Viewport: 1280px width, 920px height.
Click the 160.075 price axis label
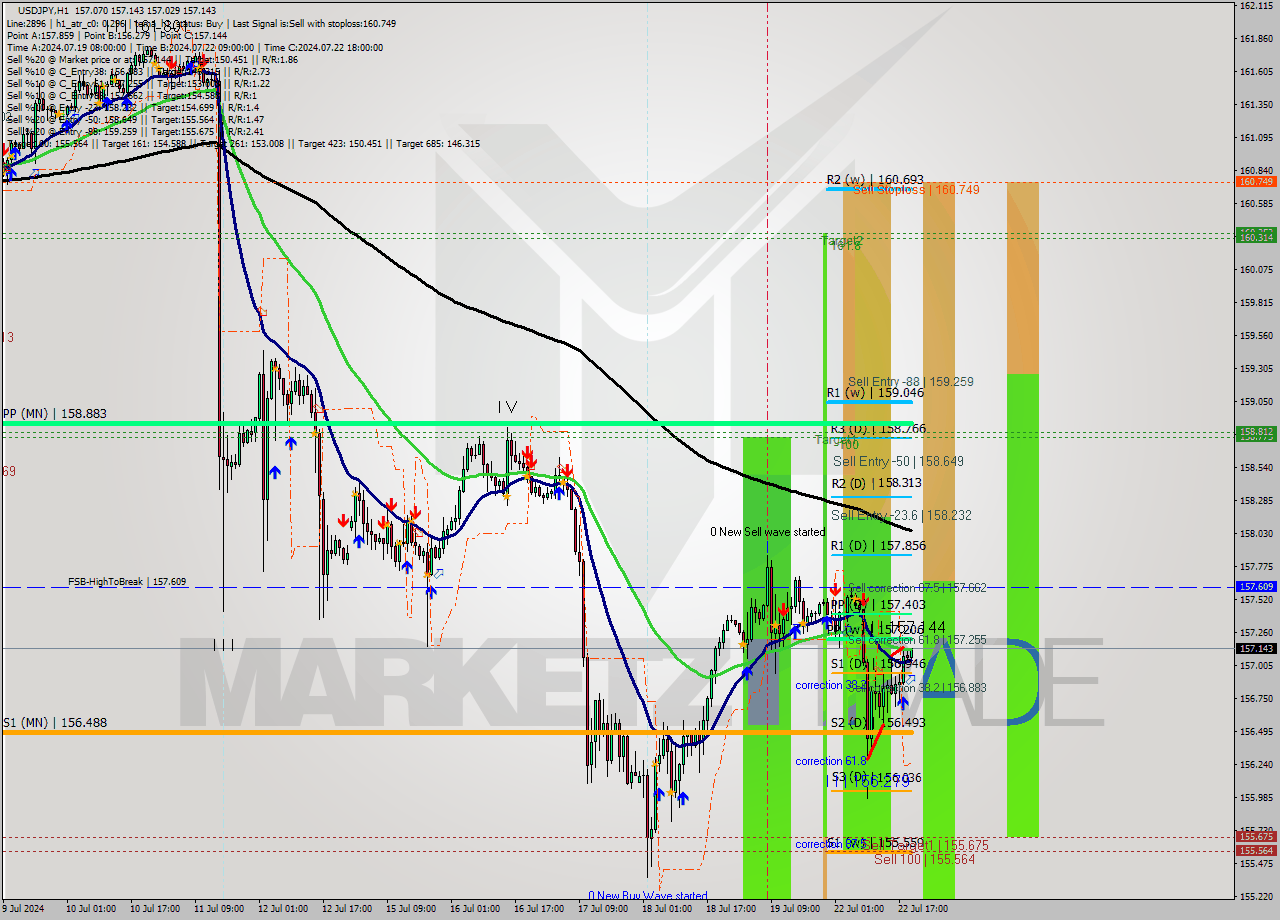click(1256, 269)
